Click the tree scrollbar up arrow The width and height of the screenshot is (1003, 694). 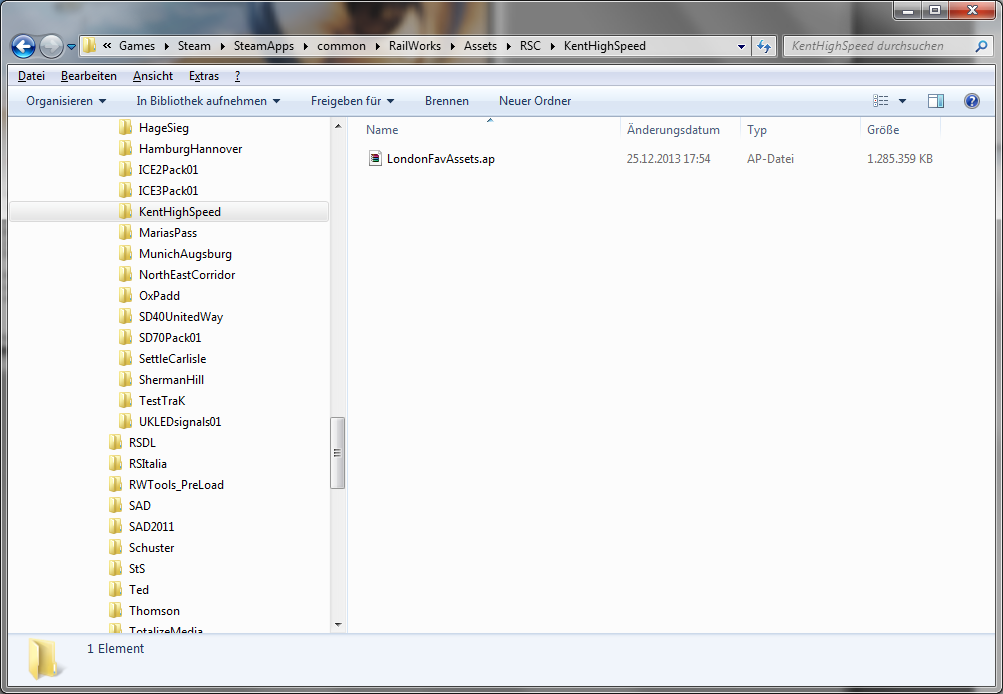coord(338,127)
